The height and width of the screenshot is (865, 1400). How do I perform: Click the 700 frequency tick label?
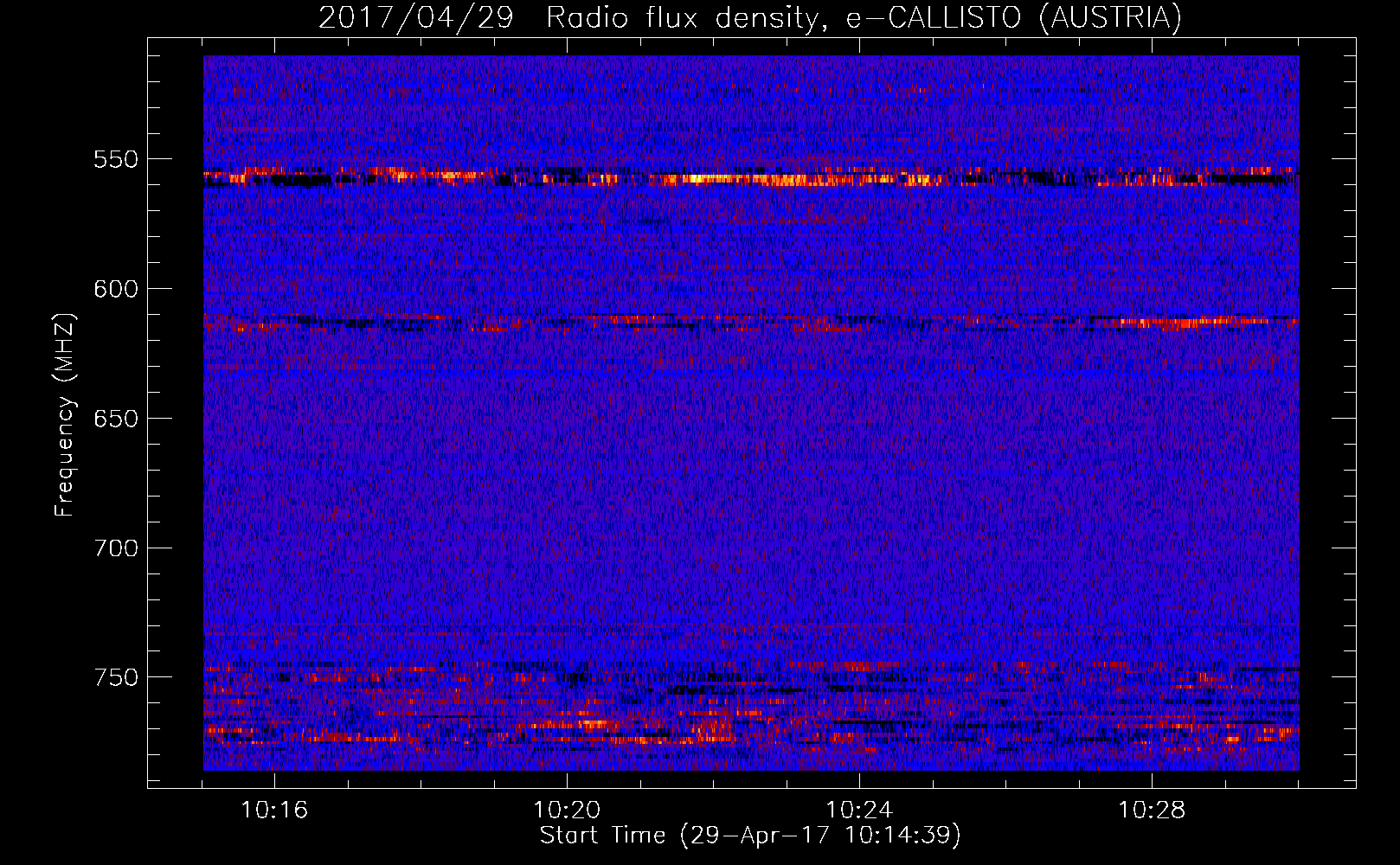tap(116, 548)
